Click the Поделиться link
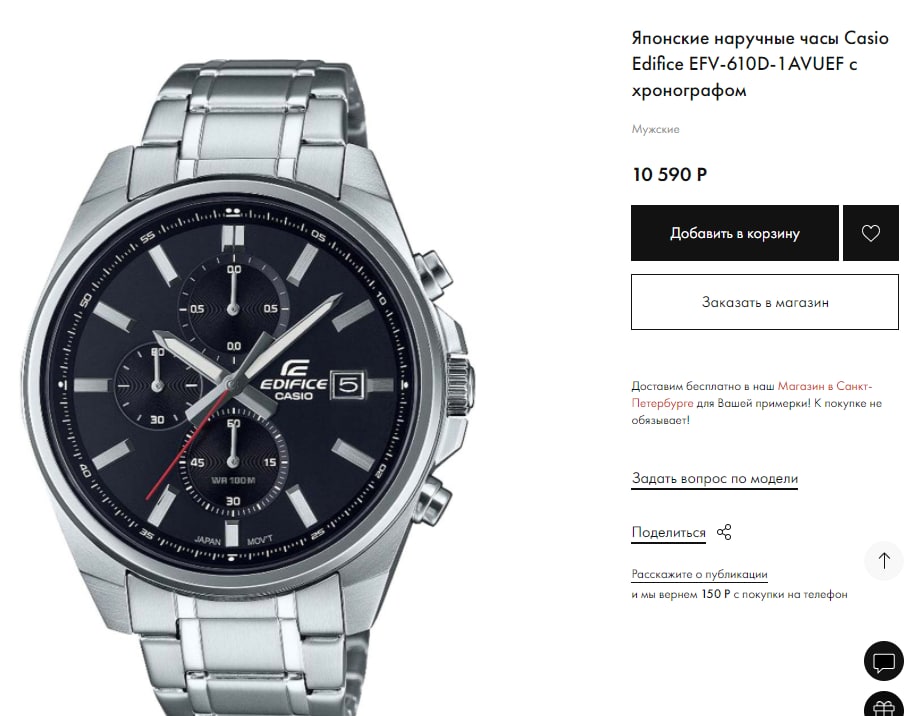Viewport: 909px width, 716px height. 668,532
